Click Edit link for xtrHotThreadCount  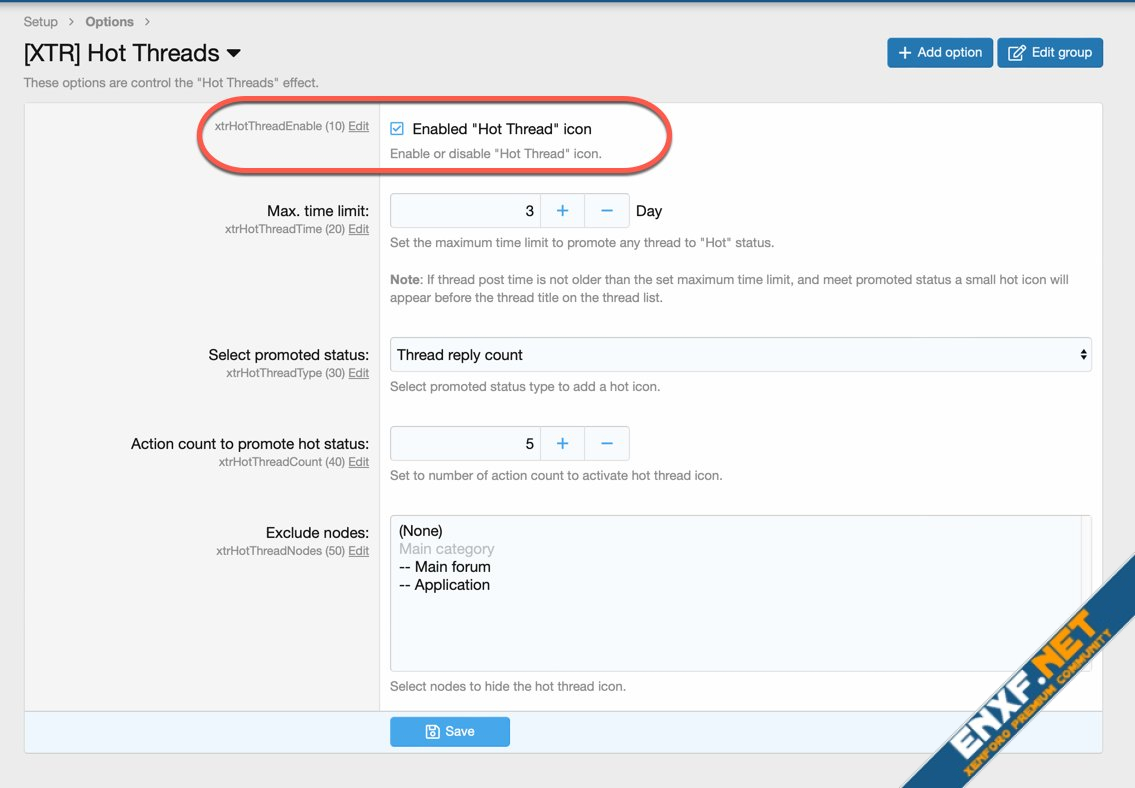(358, 462)
